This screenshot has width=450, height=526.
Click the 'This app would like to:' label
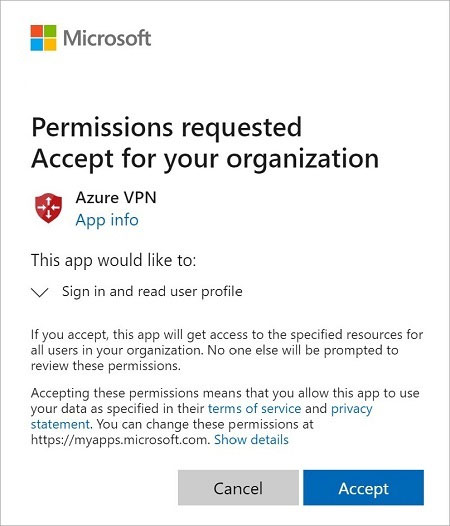(113, 260)
